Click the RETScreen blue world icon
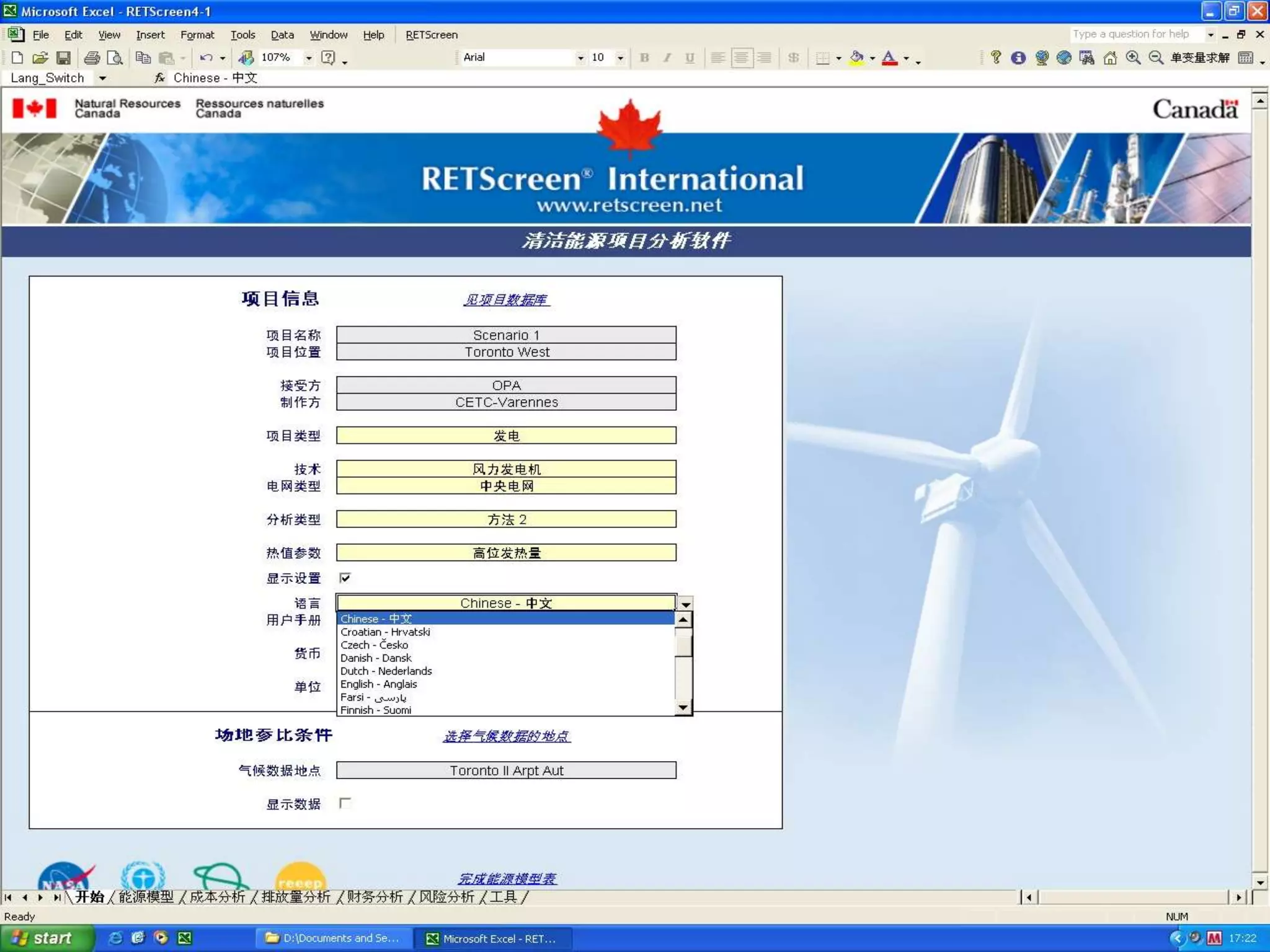Viewport: 1270px width, 952px height. coord(1064,58)
